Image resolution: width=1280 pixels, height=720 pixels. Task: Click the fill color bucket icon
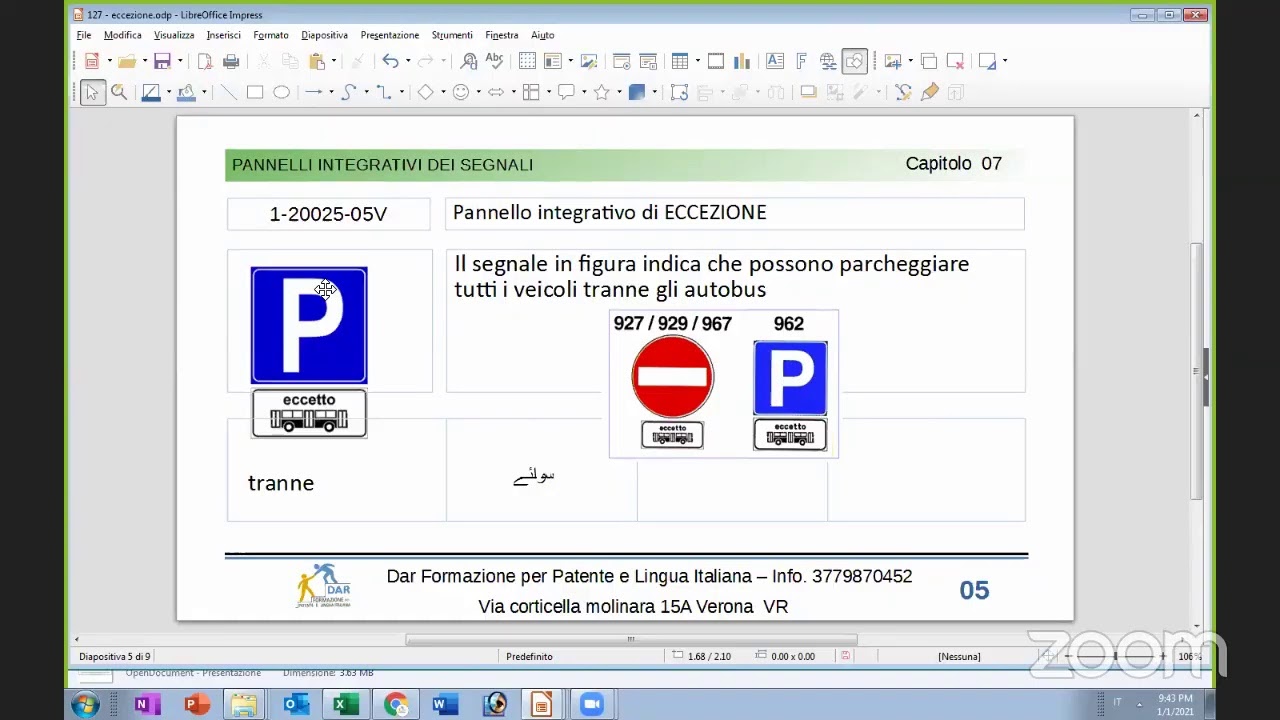(186, 92)
